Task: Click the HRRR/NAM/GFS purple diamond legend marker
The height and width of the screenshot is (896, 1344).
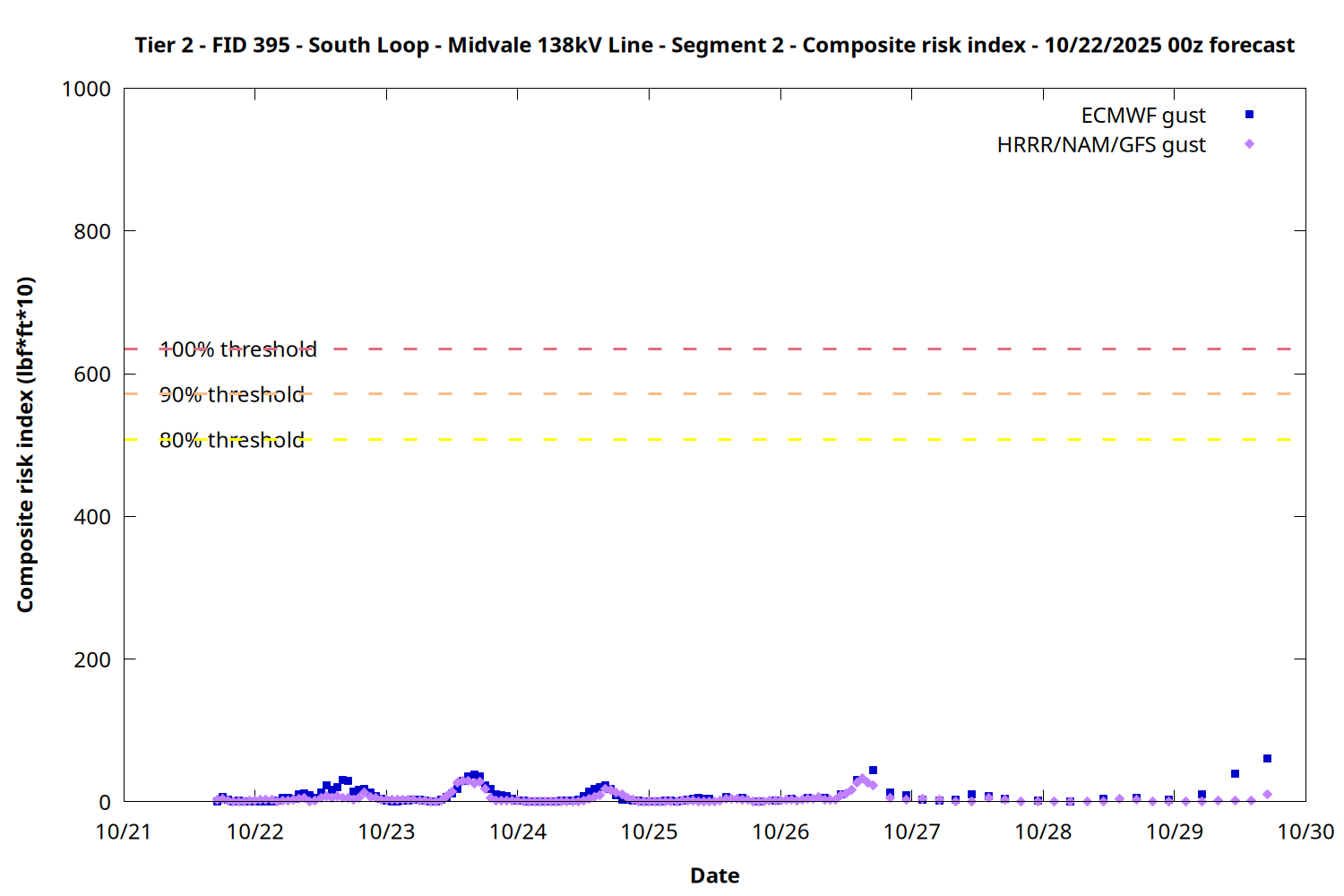Action: [x=1249, y=144]
